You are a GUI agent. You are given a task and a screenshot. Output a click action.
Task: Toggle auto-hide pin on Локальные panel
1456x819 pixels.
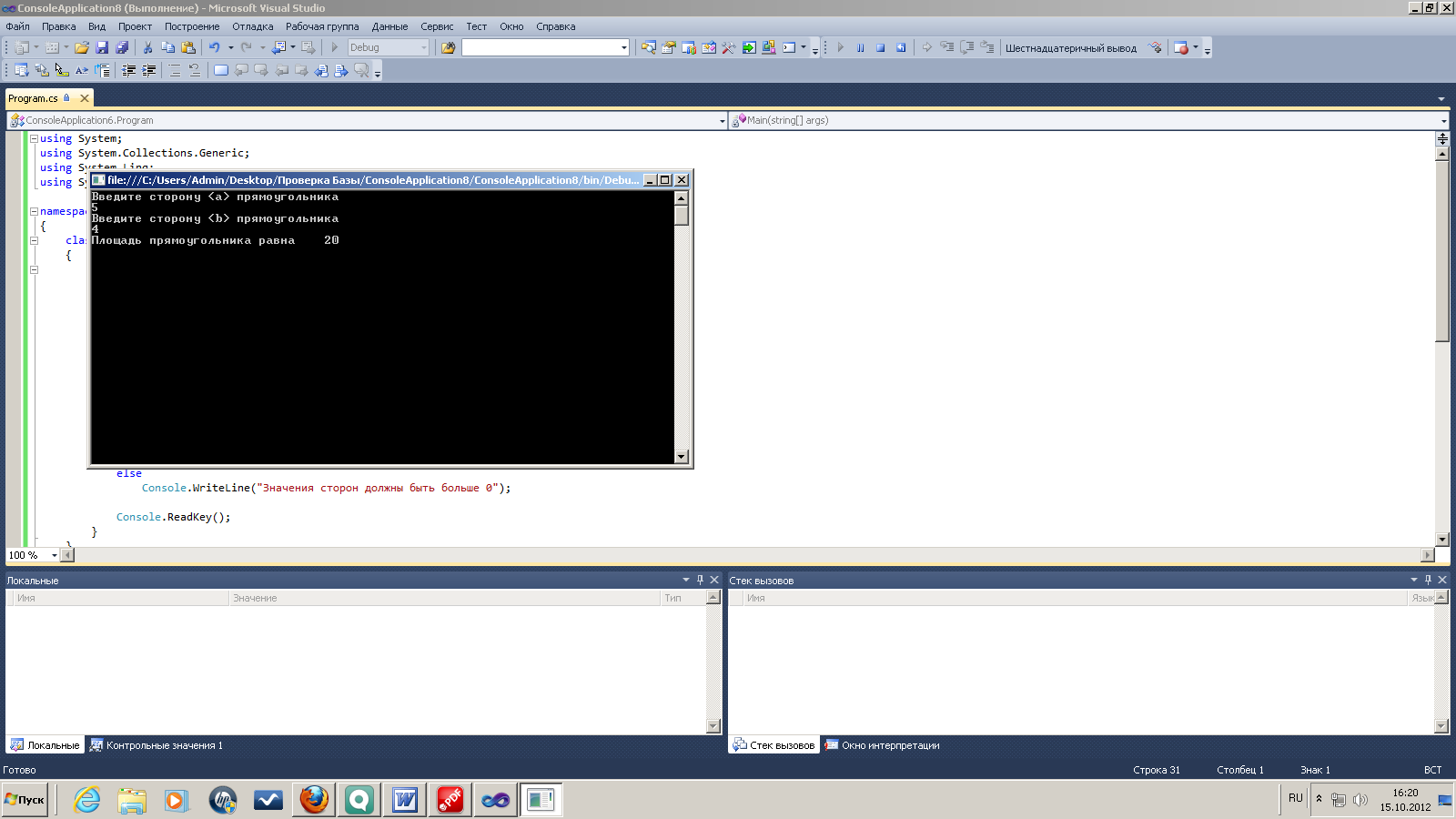coord(700,580)
